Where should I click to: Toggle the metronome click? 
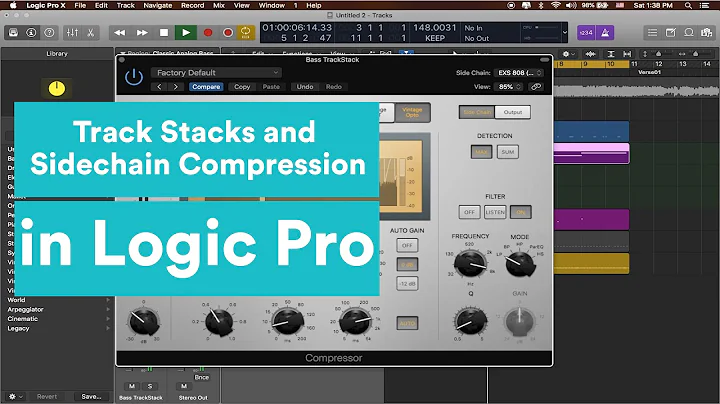coord(605,33)
